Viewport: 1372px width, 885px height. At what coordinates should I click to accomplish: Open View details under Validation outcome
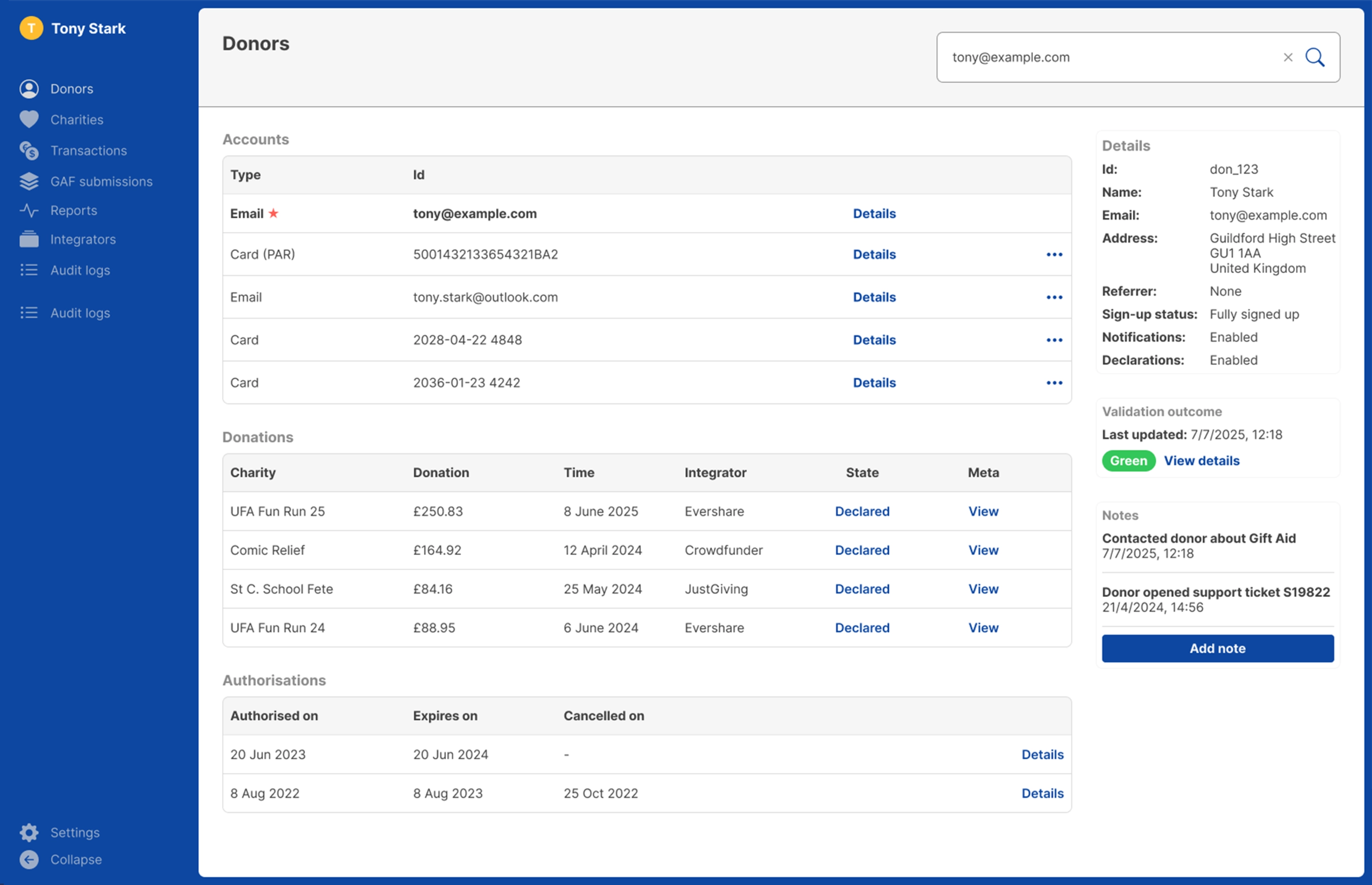(x=1202, y=461)
